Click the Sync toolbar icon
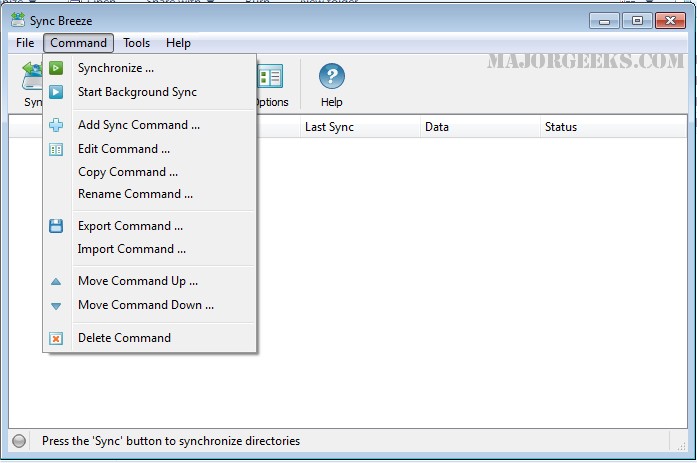Screen dimensions: 697x463 [x=32, y=76]
